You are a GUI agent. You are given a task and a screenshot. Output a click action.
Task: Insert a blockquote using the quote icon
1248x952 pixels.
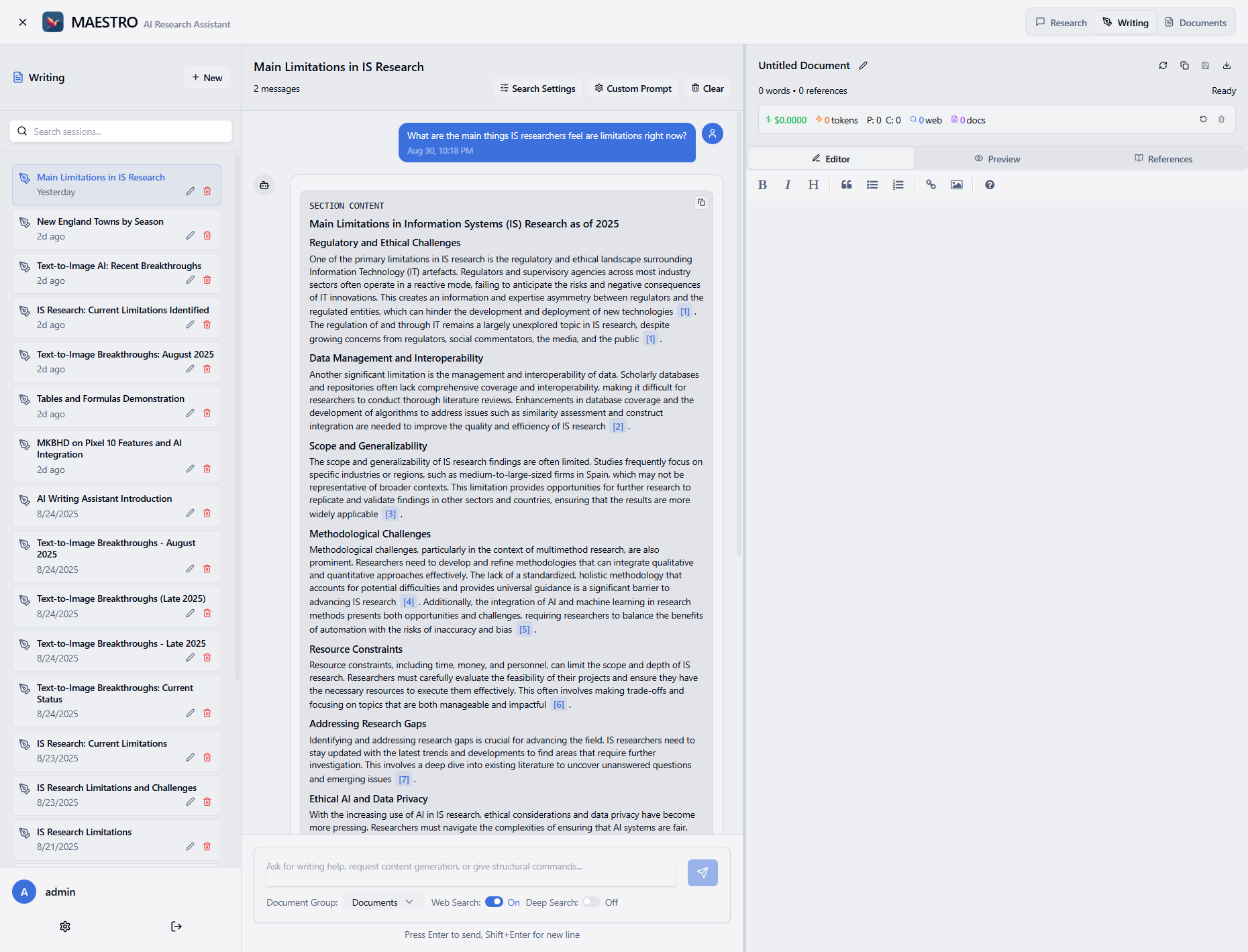(x=846, y=184)
